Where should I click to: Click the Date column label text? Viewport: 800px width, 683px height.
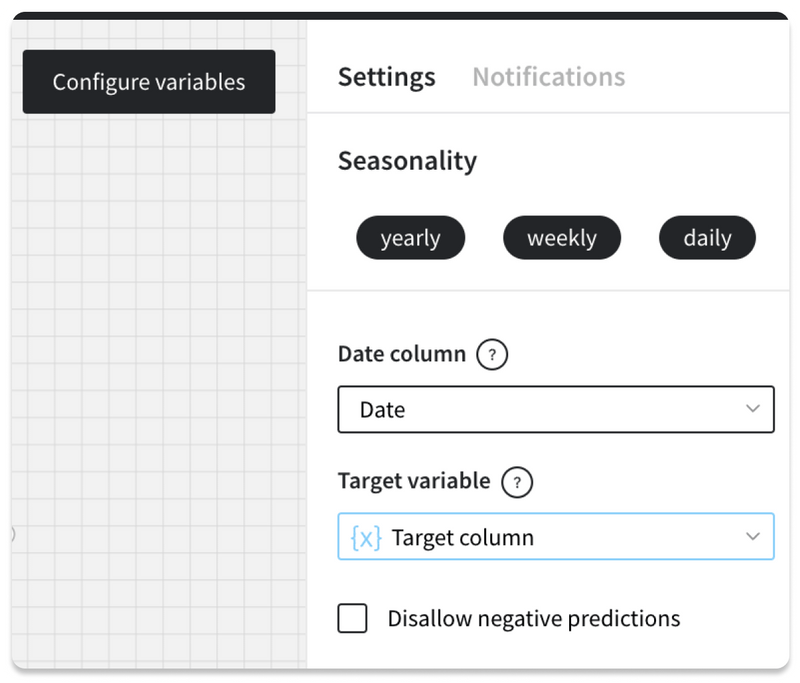pyautogui.click(x=402, y=354)
